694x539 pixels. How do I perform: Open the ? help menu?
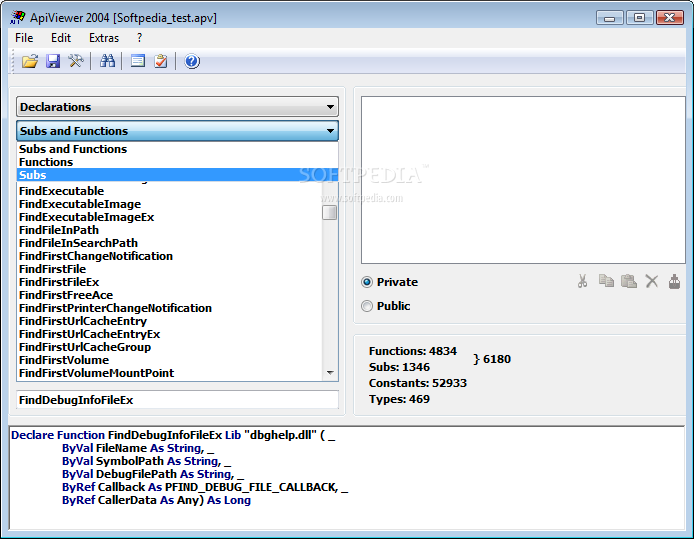[139, 38]
